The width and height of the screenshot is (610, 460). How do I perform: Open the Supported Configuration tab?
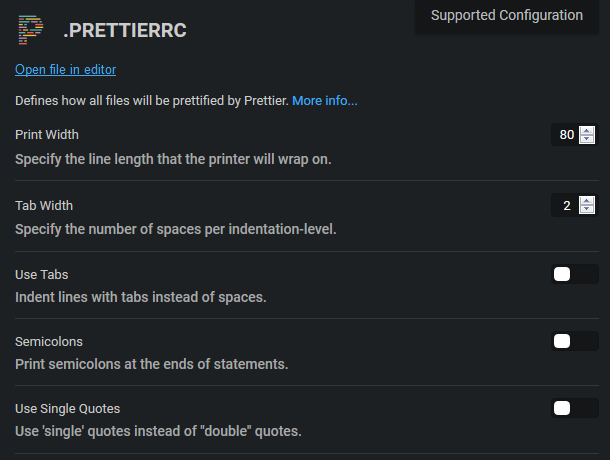click(x=506, y=16)
